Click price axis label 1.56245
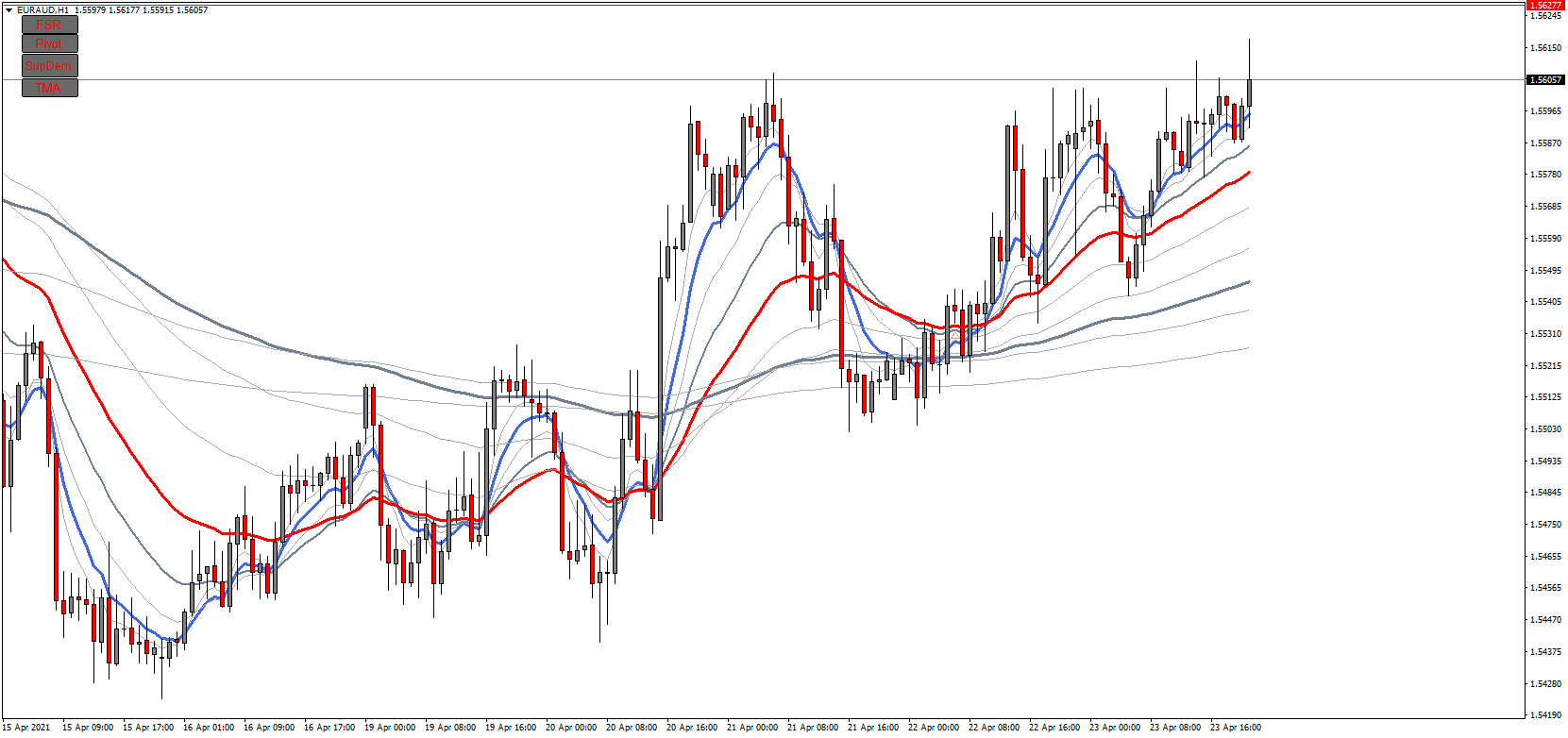 click(1545, 16)
